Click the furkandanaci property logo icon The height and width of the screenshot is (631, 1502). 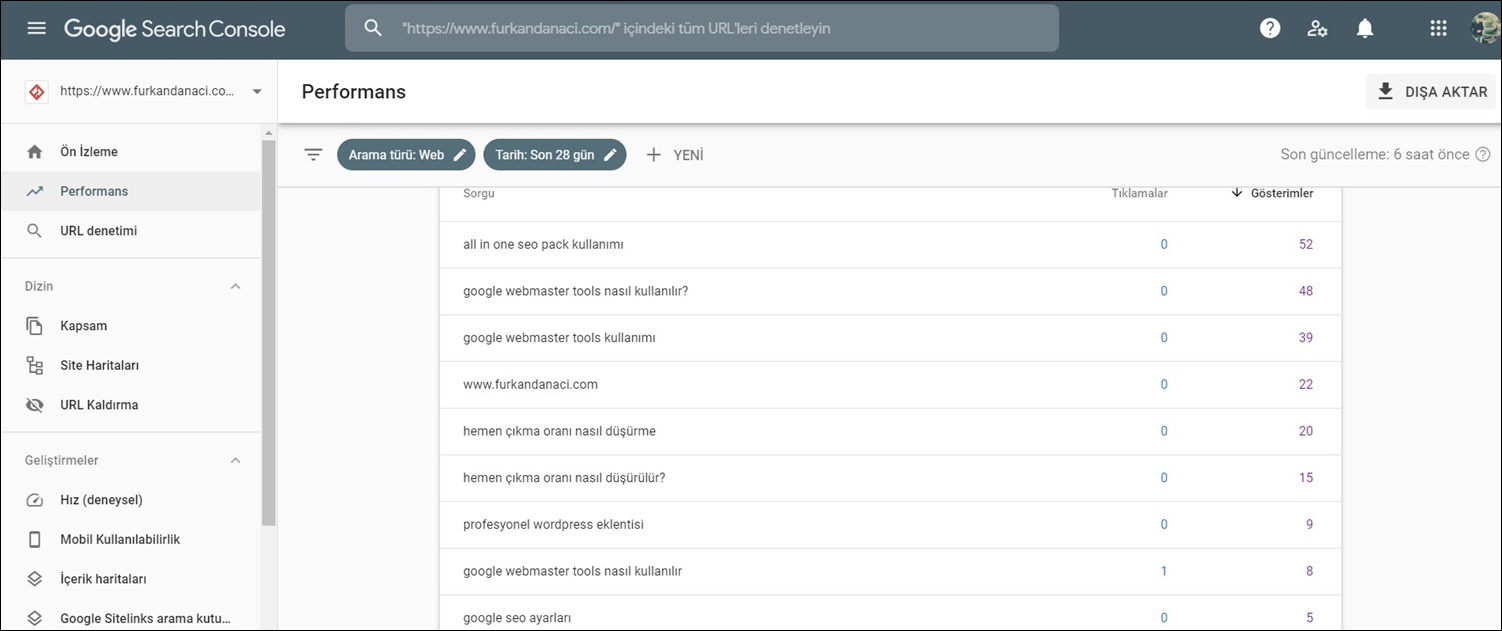pyautogui.click(x=36, y=91)
